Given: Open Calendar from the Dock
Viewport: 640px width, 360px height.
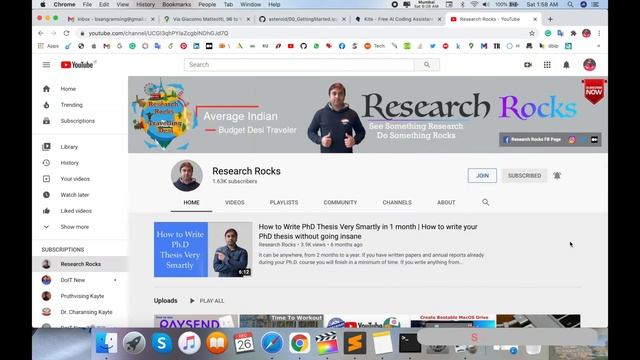Looking at the screenshot, I should pyautogui.click(x=244, y=342).
